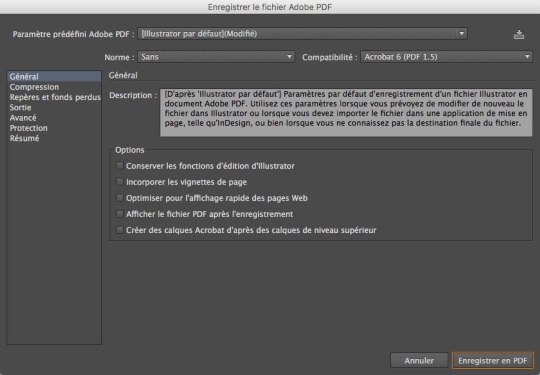This screenshot has height=375, width=540.
Task: Open the Norme dropdown
Action: (216, 57)
